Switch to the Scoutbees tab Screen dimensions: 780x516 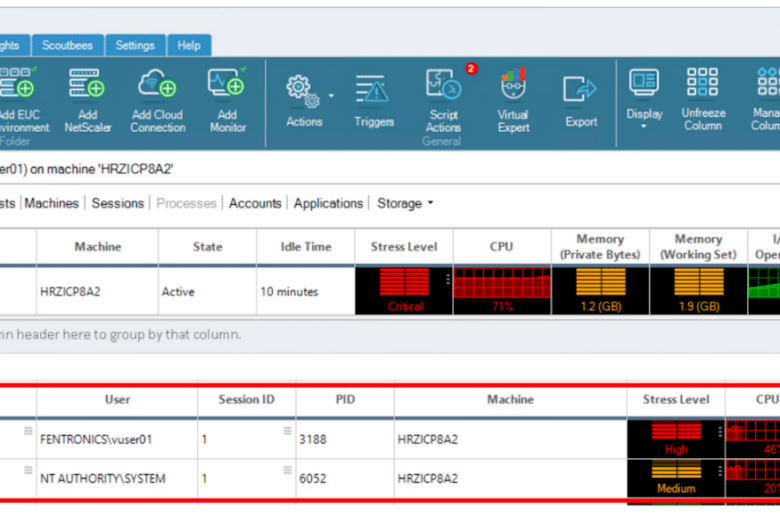pos(68,45)
